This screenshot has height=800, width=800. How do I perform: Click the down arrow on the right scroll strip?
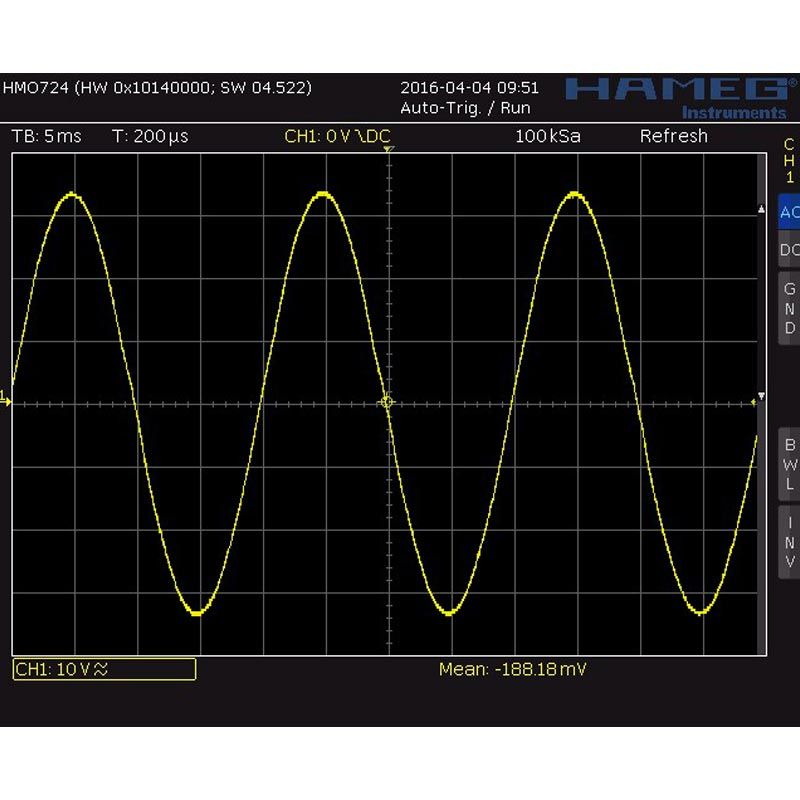(x=764, y=397)
